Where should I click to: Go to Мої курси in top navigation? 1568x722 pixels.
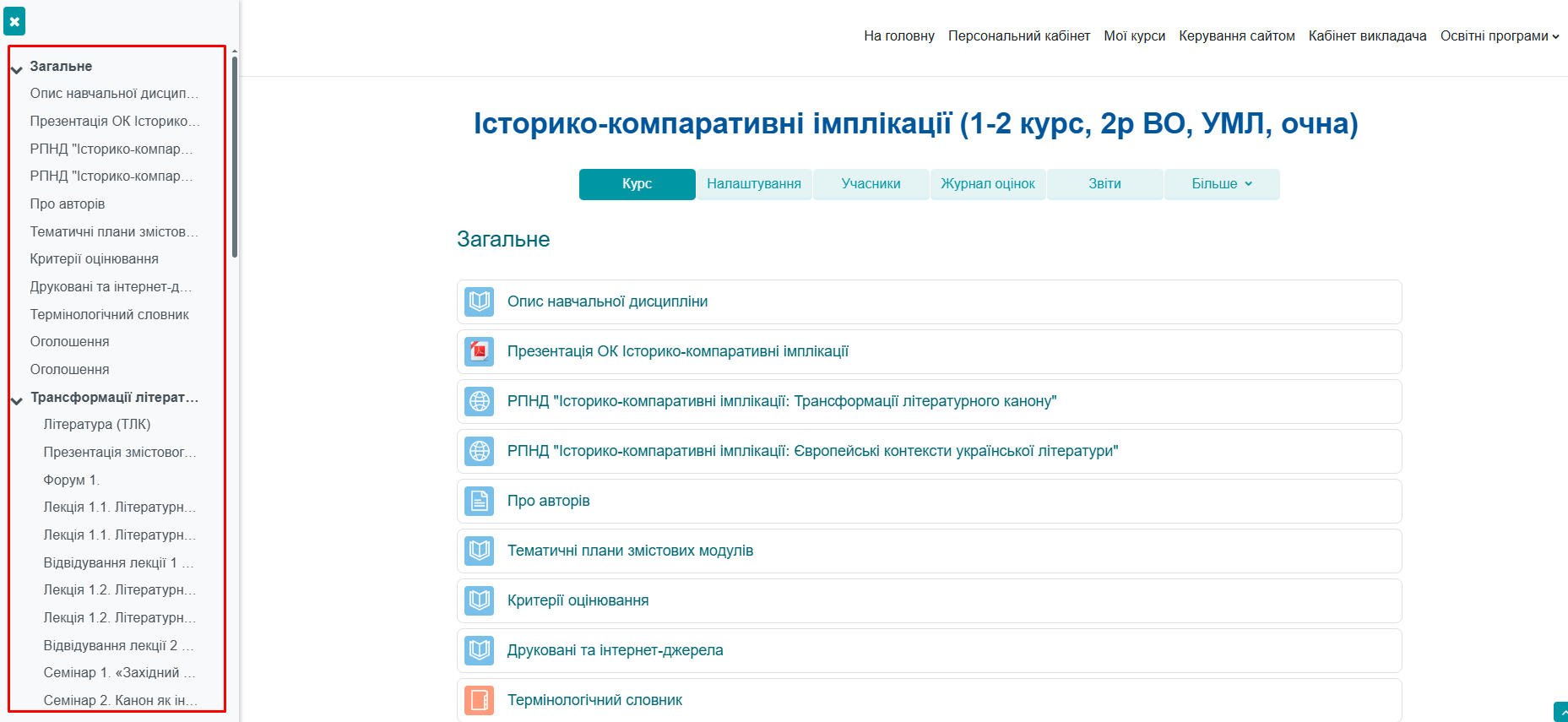point(1134,35)
